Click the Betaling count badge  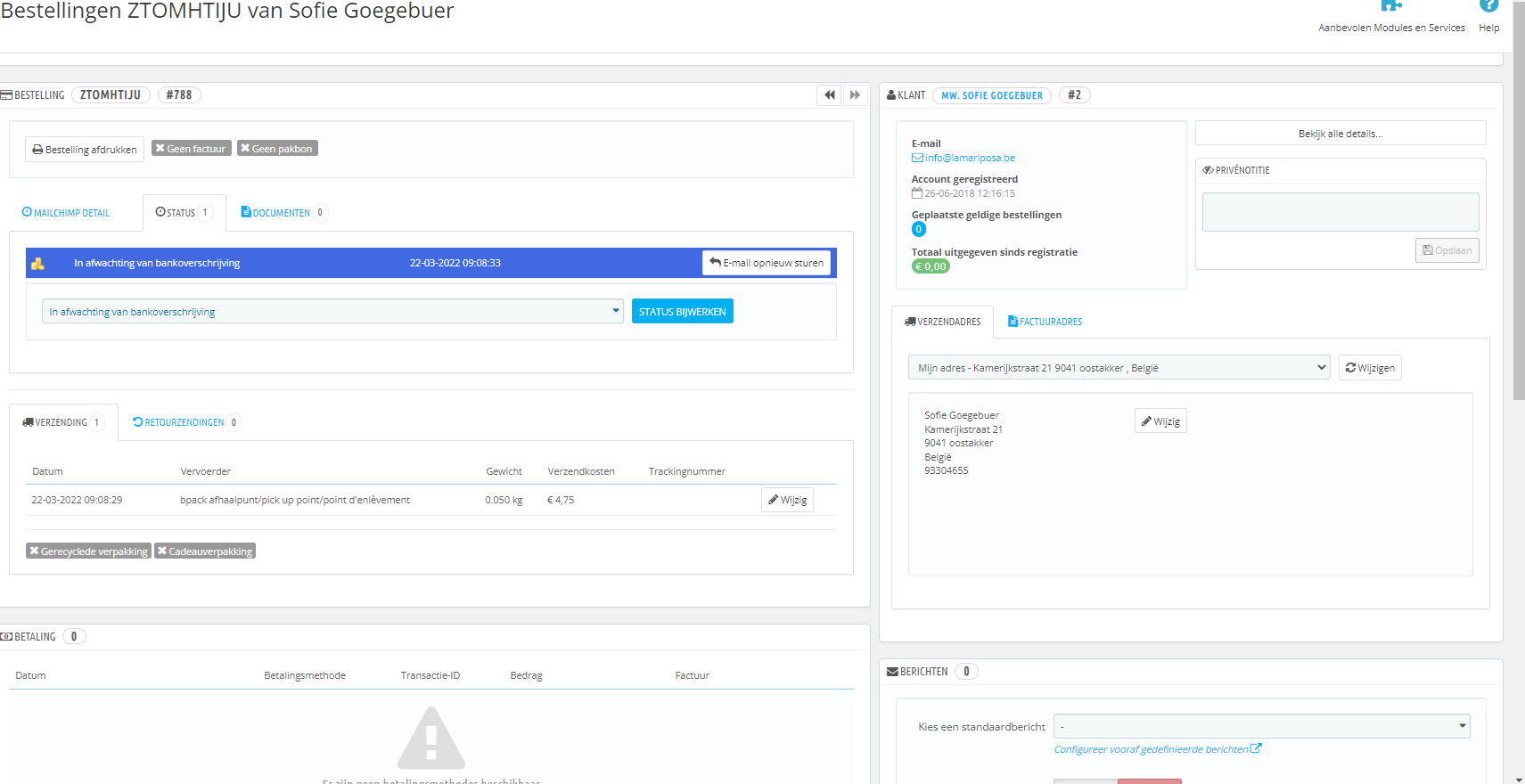coord(74,637)
